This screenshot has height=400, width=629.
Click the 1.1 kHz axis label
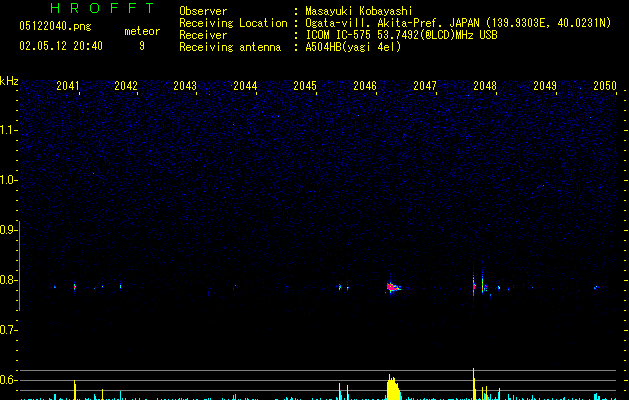pyautogui.click(x=9, y=130)
